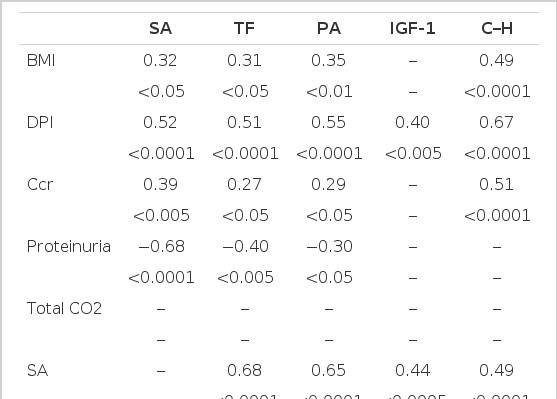Click the –0.40 Proteinuria value under TF
Screen dimensions: 557x399
point(245,247)
